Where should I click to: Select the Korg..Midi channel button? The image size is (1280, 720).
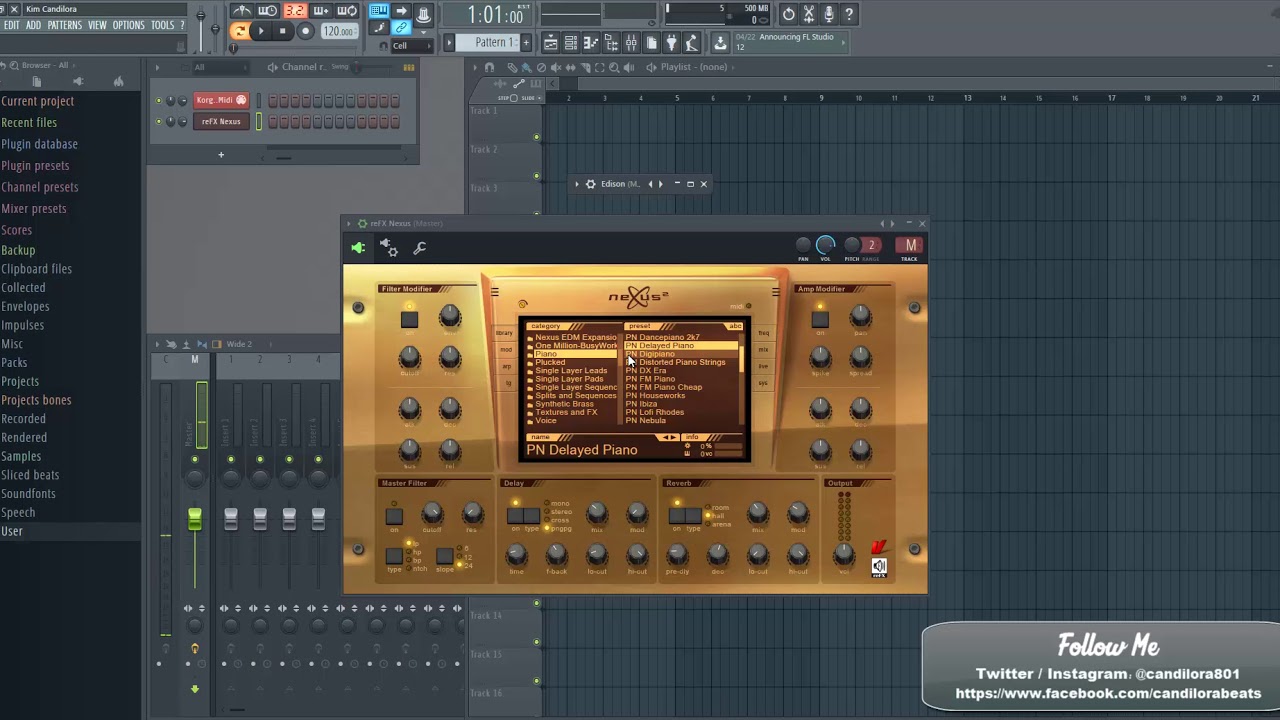click(220, 100)
